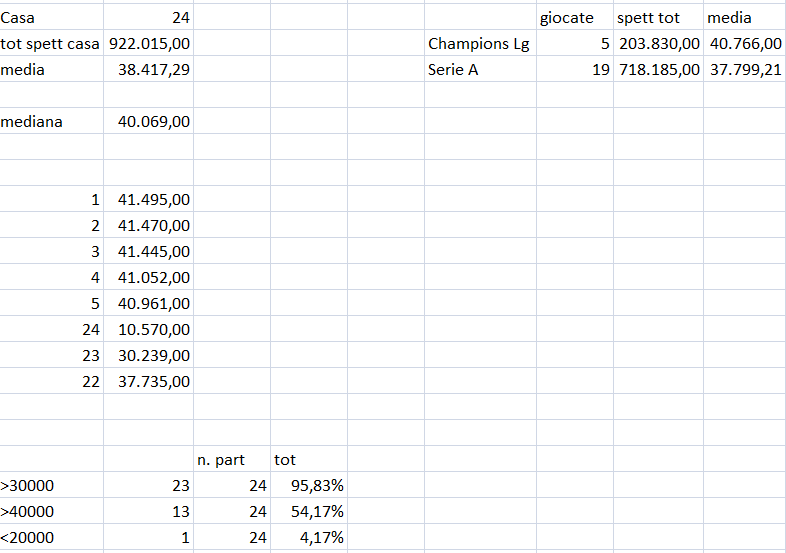The image size is (786, 553).
Task: Click the cell with 41.470,00
Action: coord(148,226)
